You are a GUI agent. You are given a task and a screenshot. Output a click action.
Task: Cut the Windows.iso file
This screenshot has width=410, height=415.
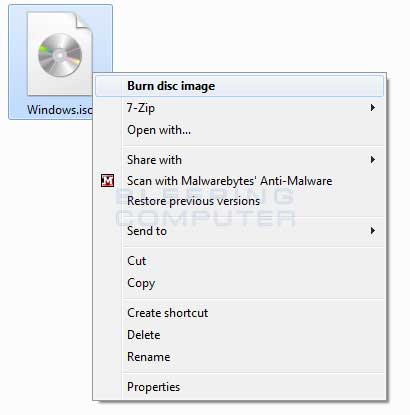click(x=239, y=261)
